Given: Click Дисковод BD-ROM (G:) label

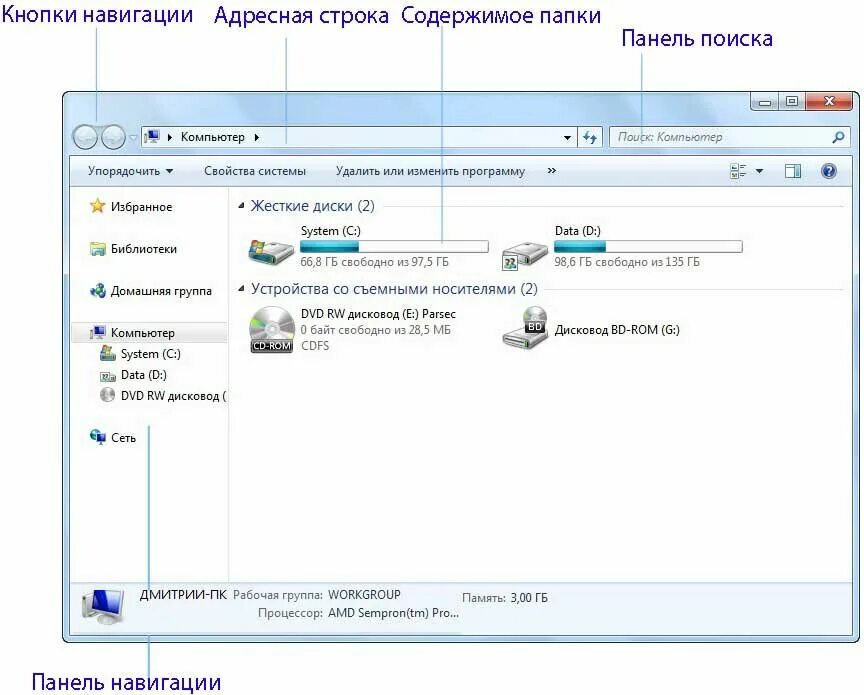Looking at the screenshot, I should coord(617,330).
